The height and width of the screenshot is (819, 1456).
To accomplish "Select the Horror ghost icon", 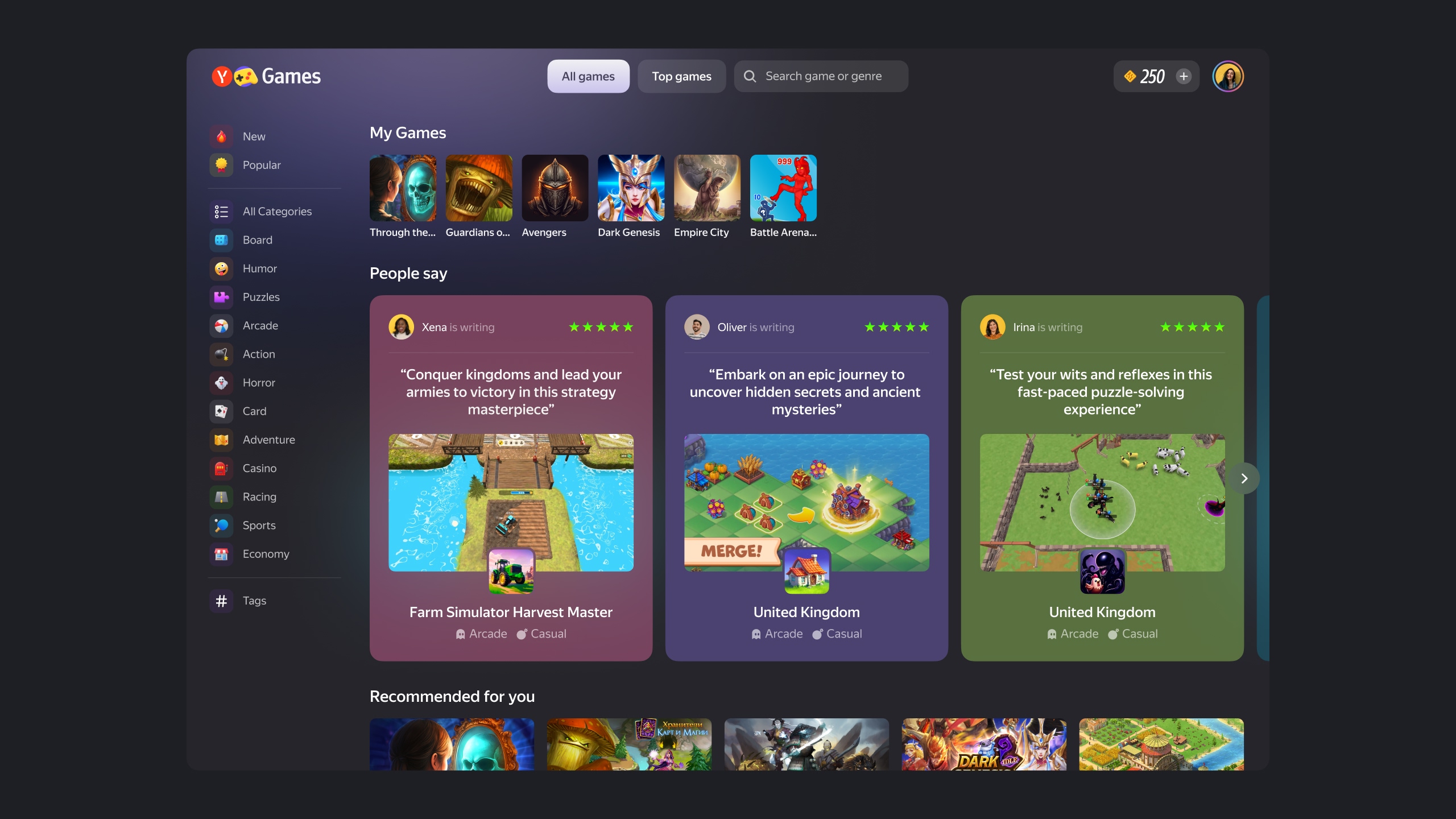I will 221,383.
